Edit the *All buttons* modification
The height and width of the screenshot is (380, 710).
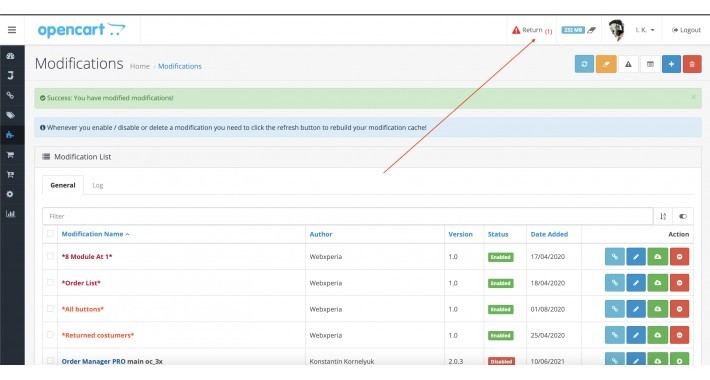[636, 309]
